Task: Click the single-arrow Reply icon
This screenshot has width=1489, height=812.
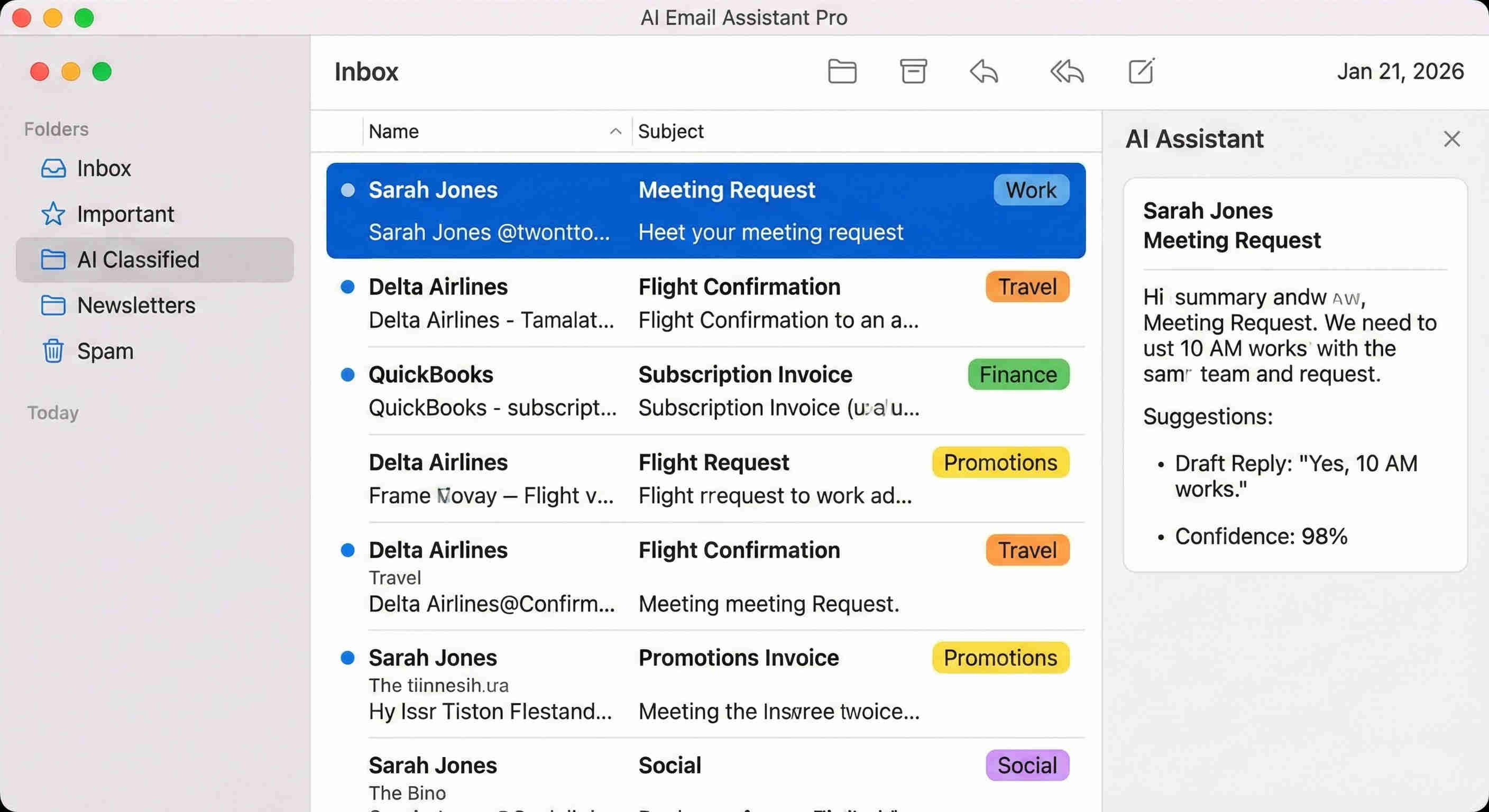Action: click(x=984, y=72)
